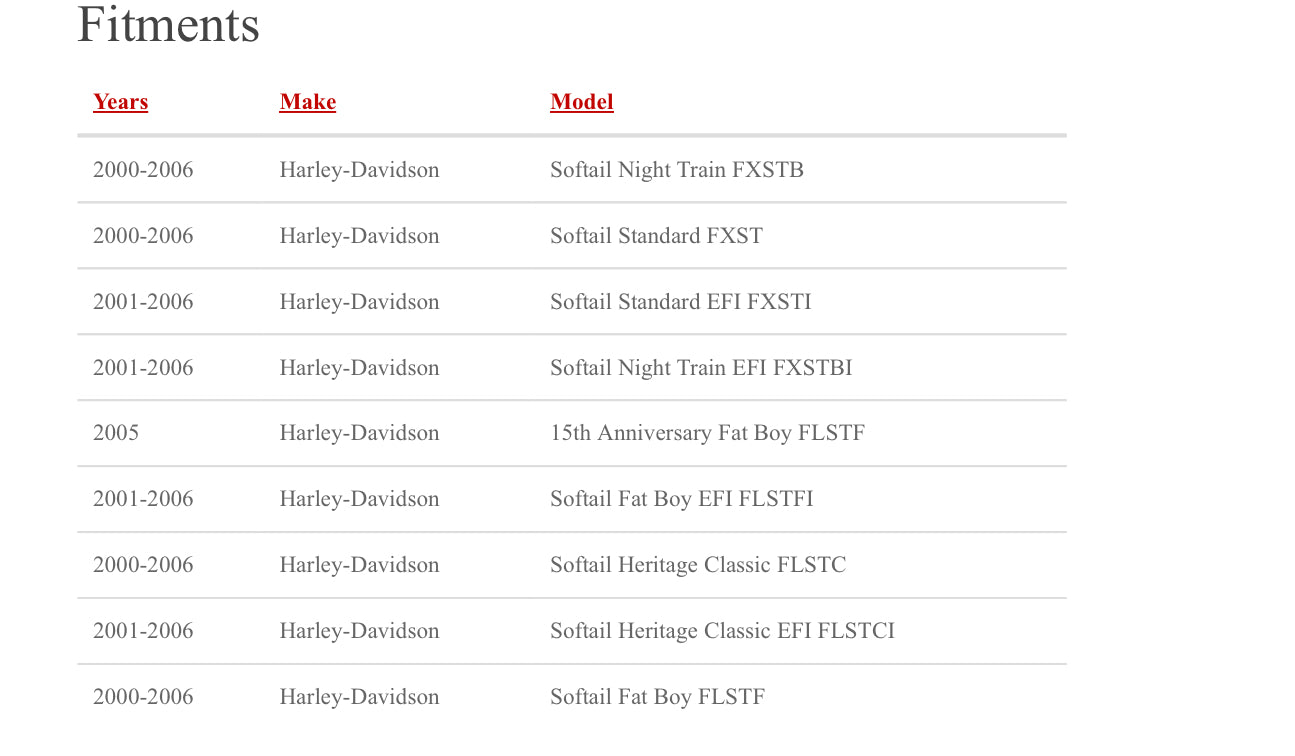Image resolution: width=1295 pixels, height=756 pixels.
Task: Click 2000-2006 year in Fat Boy FLSTF row
Action: (143, 697)
